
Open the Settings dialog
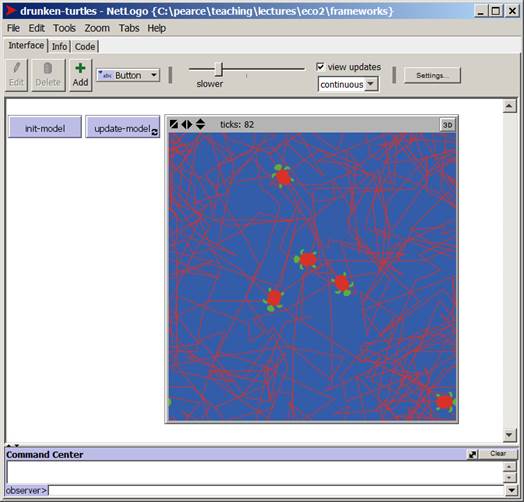point(432,76)
